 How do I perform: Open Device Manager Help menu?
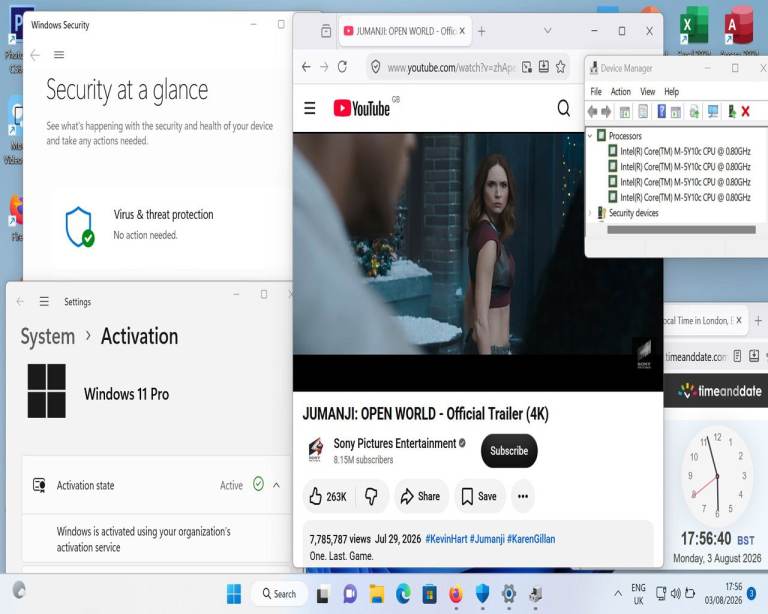[x=672, y=92]
